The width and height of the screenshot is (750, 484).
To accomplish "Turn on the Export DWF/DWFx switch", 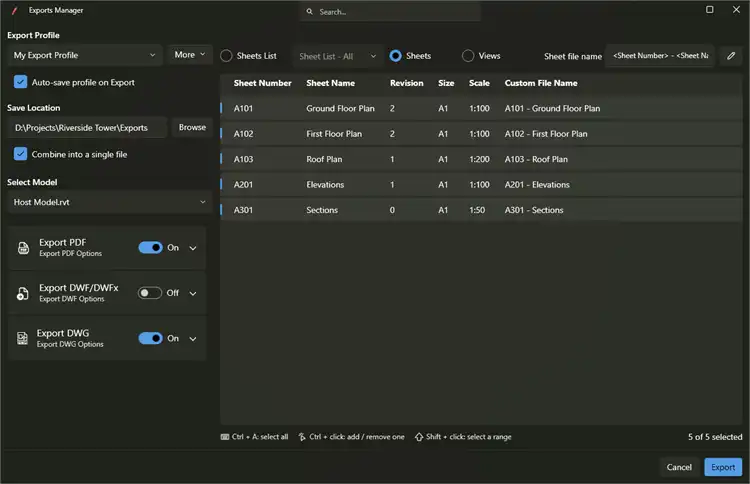I will 150,293.
